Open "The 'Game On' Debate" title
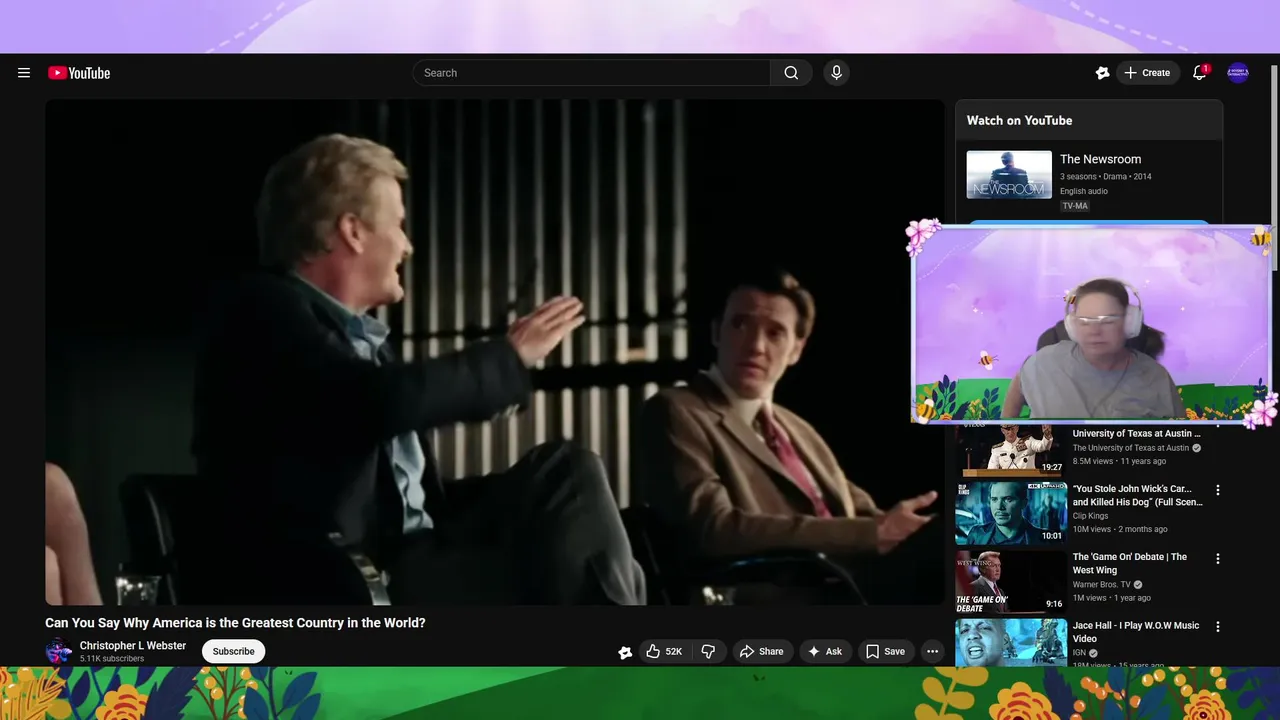The height and width of the screenshot is (720, 1280). click(x=1130, y=563)
